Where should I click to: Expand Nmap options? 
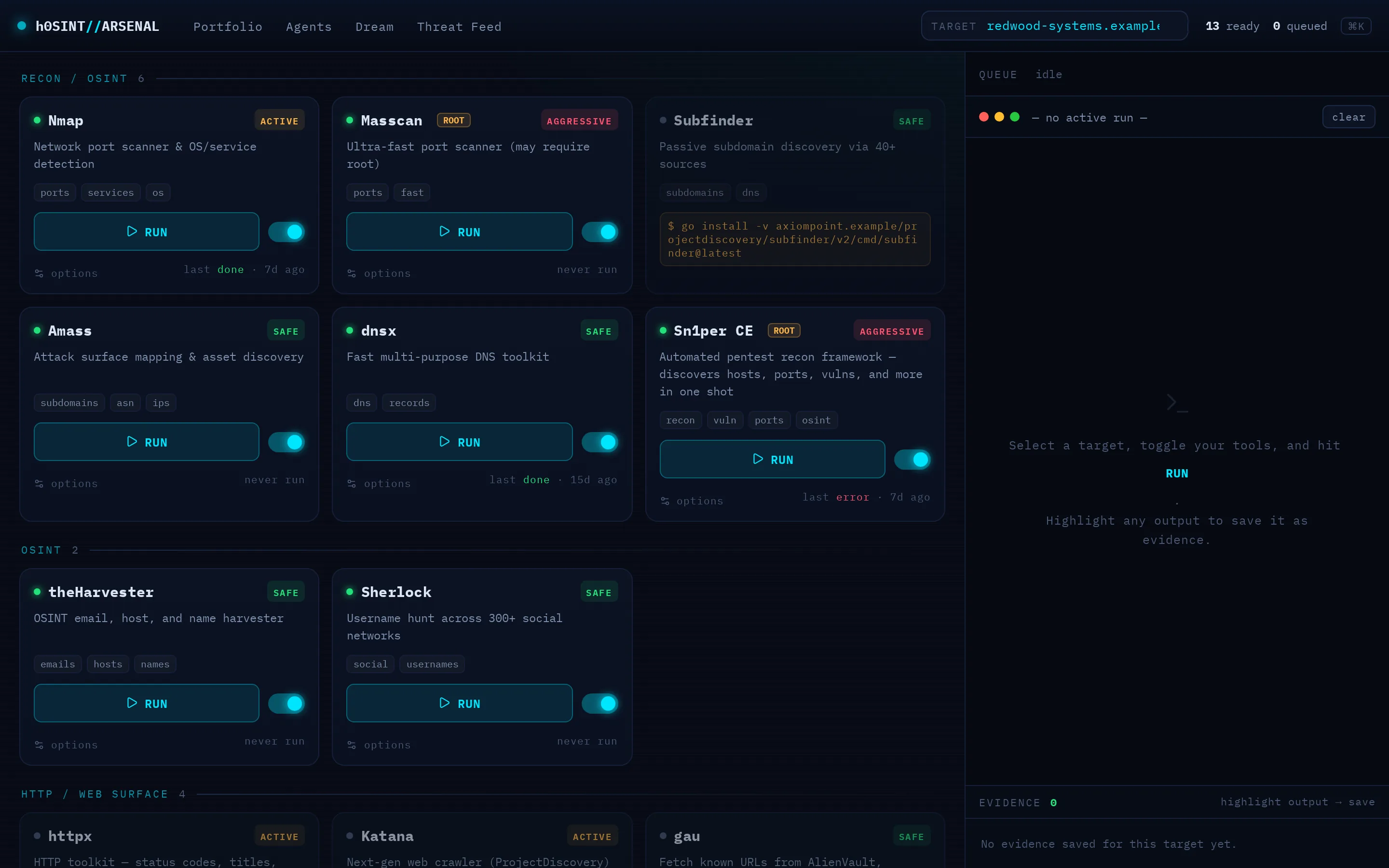click(x=66, y=273)
